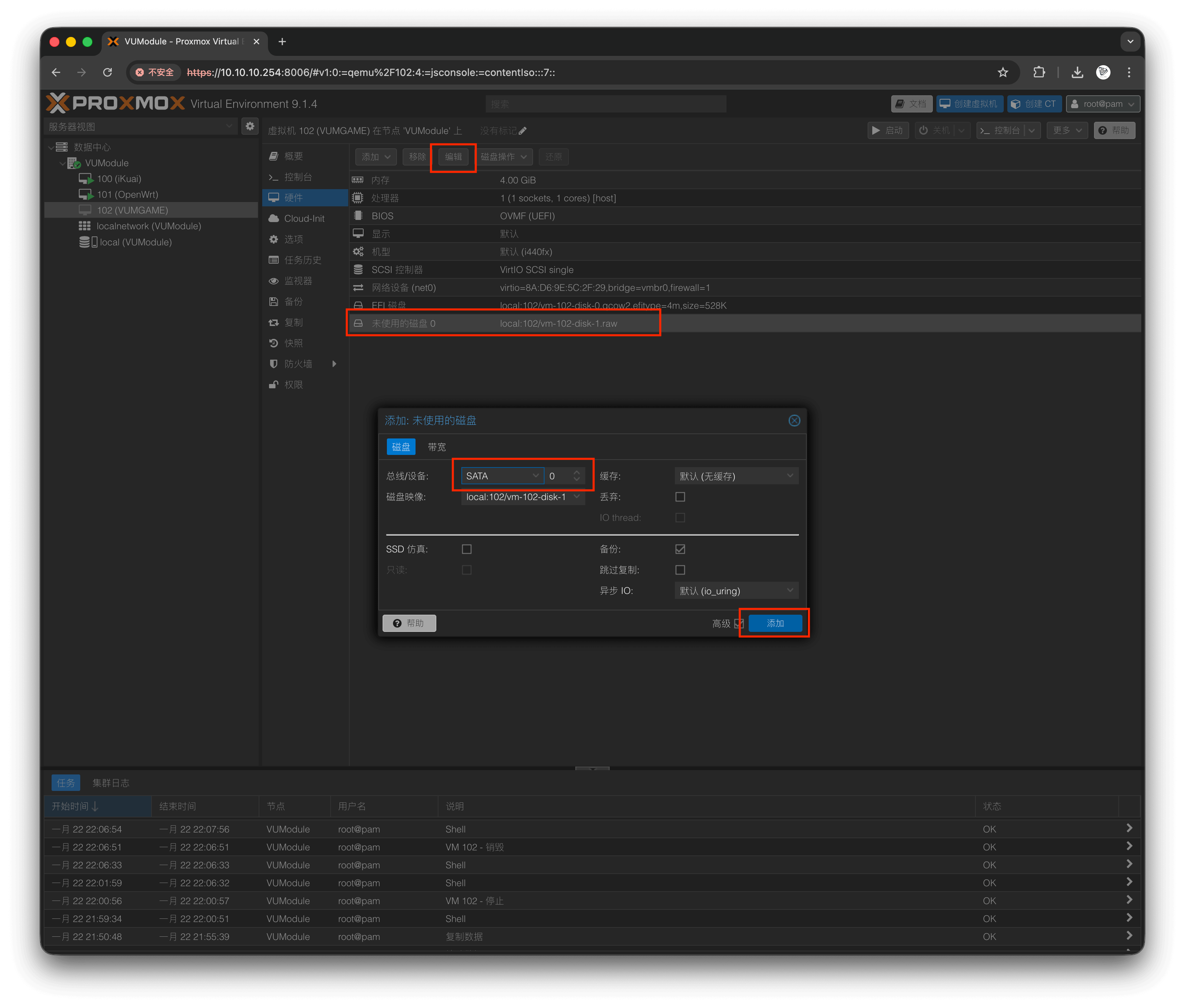Click the edit tag pencil icon

coord(522,131)
